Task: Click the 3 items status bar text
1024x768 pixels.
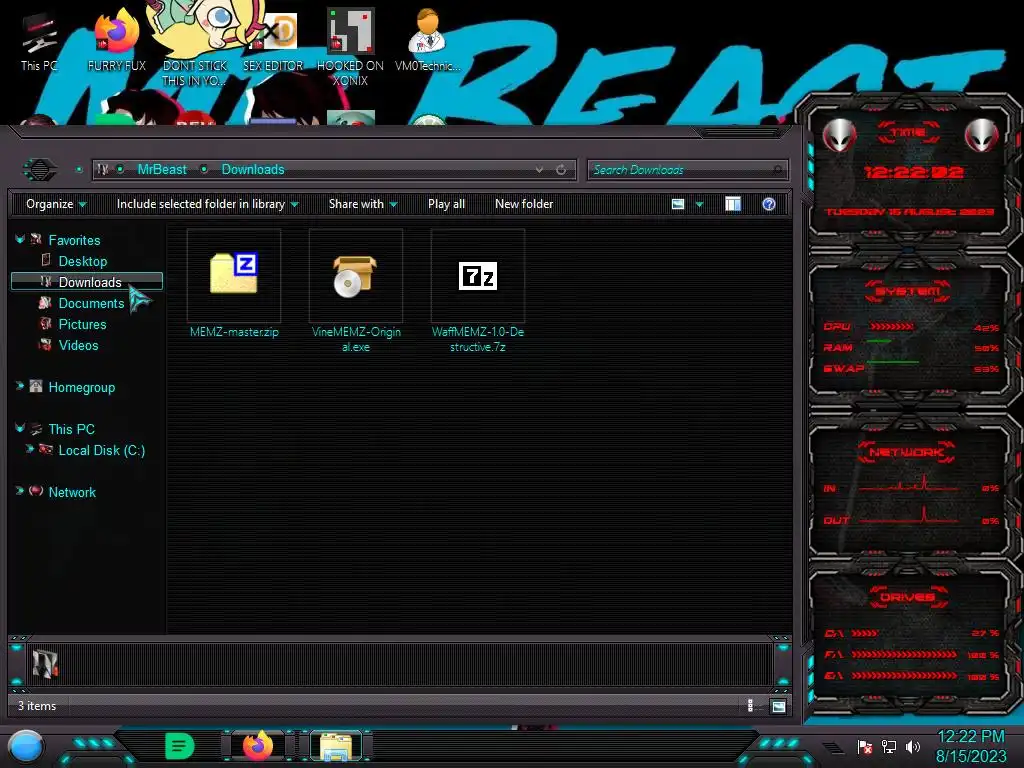Action: tap(37, 706)
